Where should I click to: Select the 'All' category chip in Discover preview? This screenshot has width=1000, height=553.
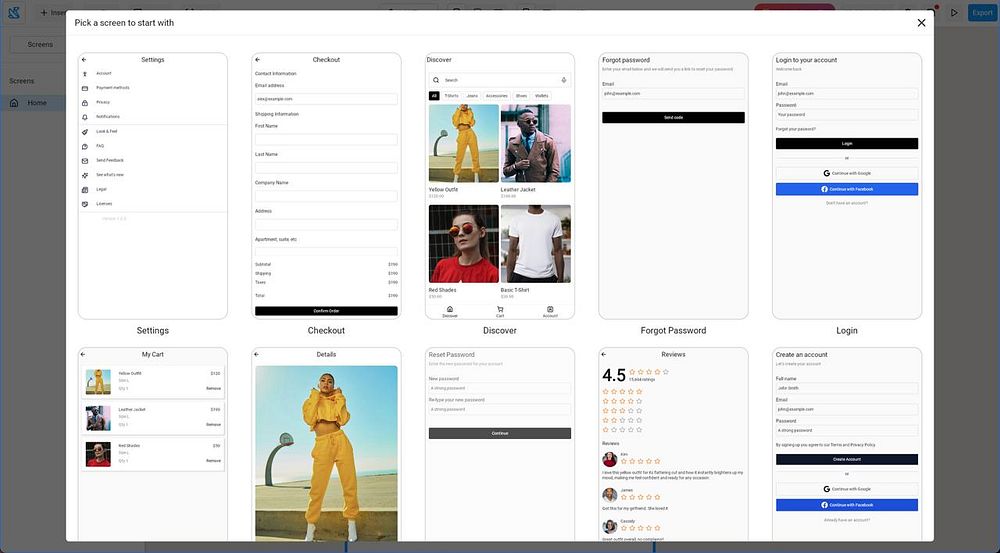(x=434, y=96)
